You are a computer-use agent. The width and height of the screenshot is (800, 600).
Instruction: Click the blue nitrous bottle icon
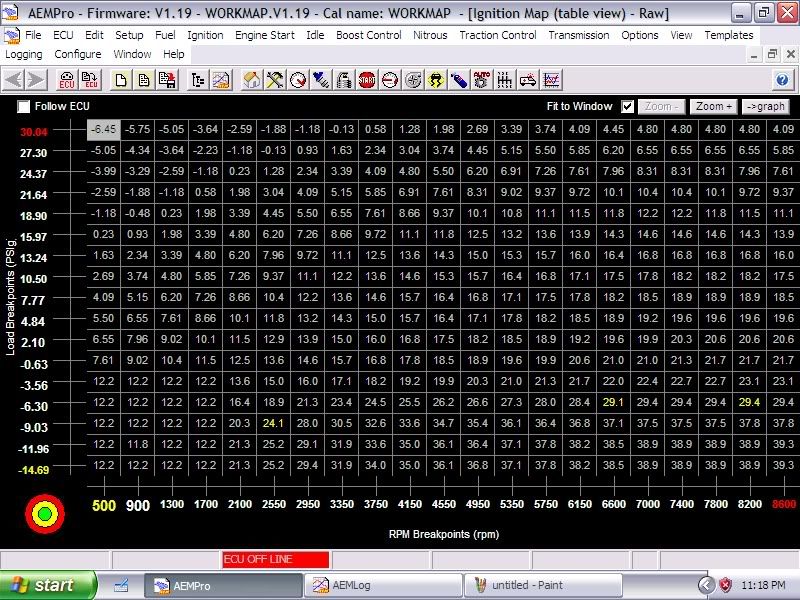tap(459, 80)
